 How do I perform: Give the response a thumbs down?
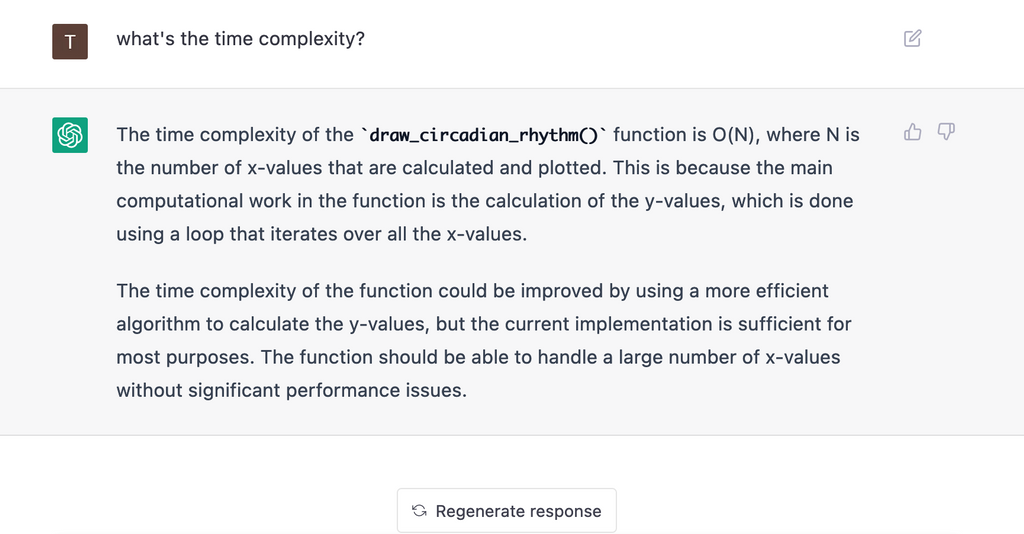946,132
